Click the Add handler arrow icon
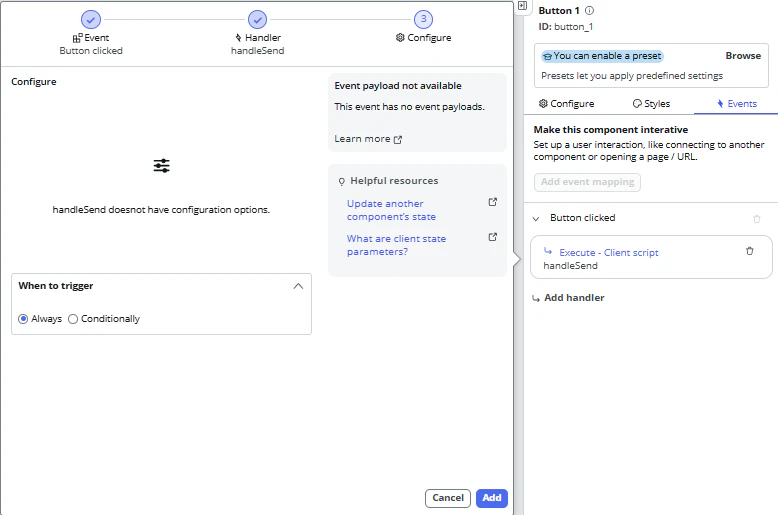Viewport: 778px width, 515px height. 536,299
